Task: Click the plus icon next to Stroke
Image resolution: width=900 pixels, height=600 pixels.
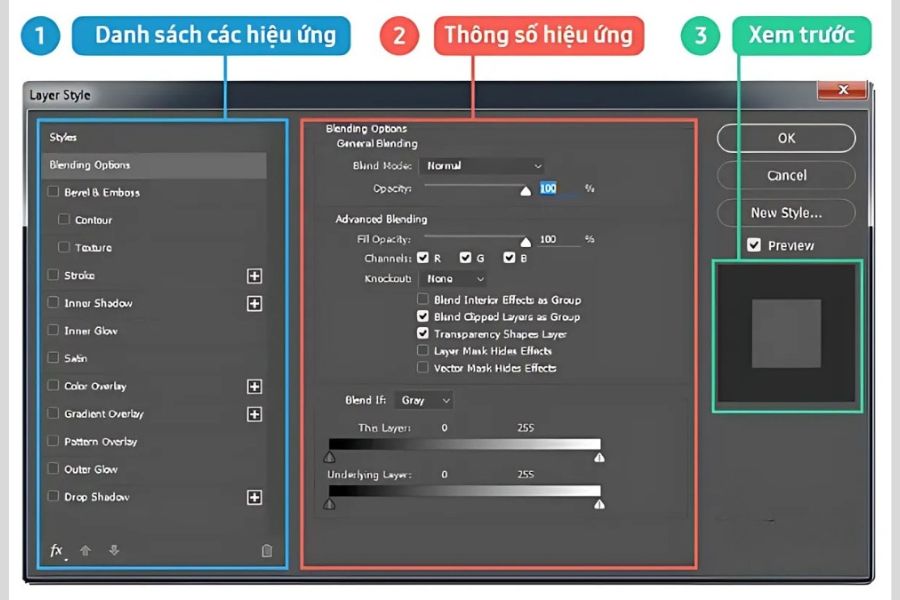Action: coord(254,276)
